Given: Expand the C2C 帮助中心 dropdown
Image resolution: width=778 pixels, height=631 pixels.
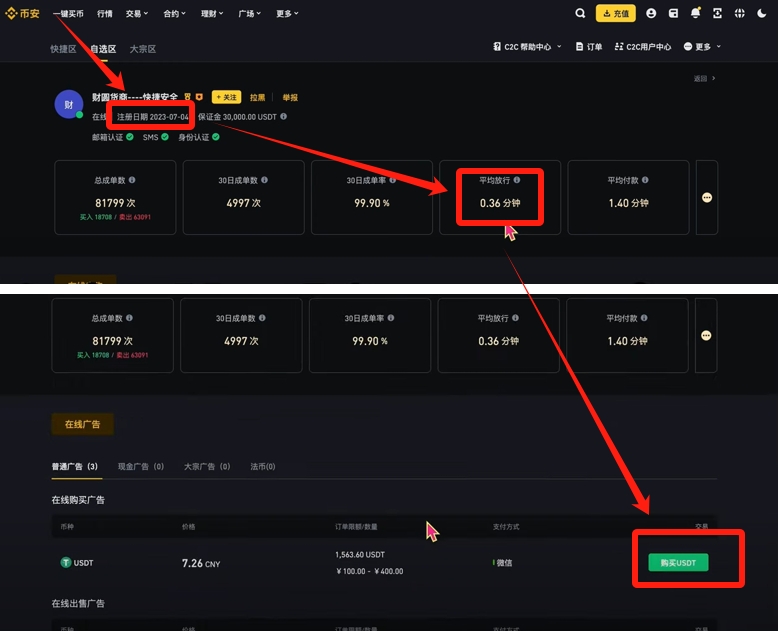Looking at the screenshot, I should (x=527, y=47).
